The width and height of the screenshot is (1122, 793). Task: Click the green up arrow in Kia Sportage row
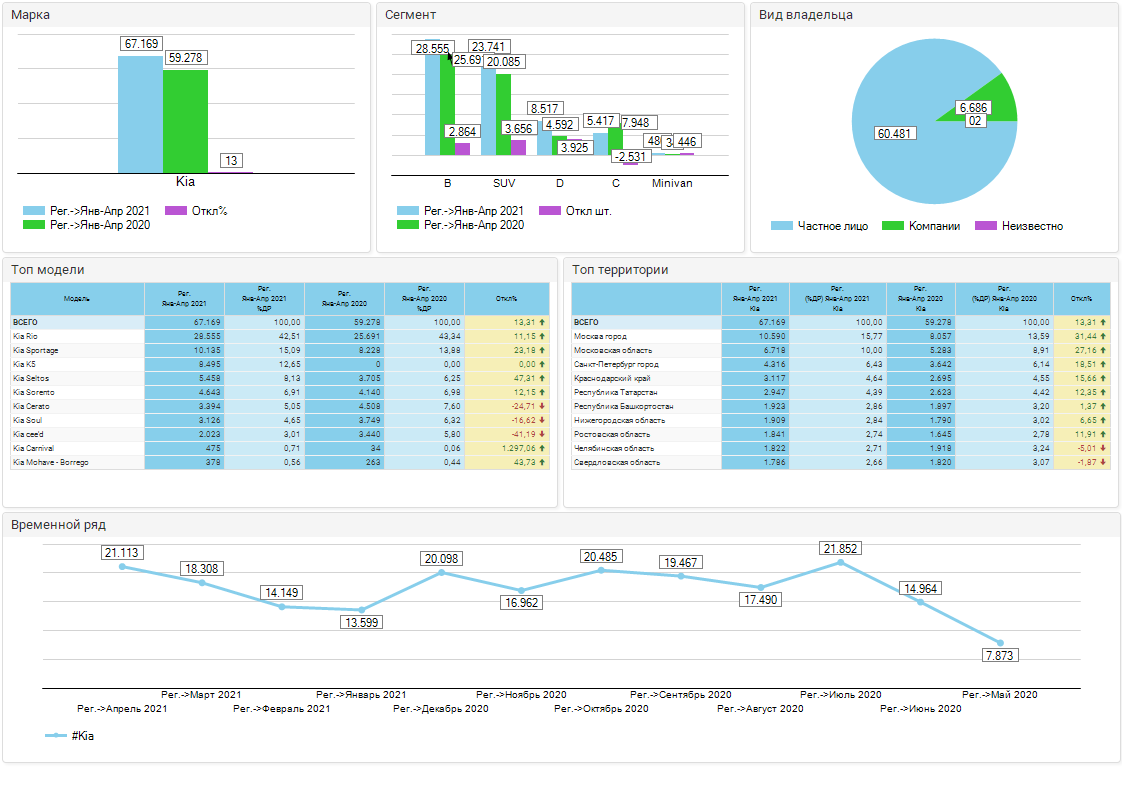[x=542, y=351]
